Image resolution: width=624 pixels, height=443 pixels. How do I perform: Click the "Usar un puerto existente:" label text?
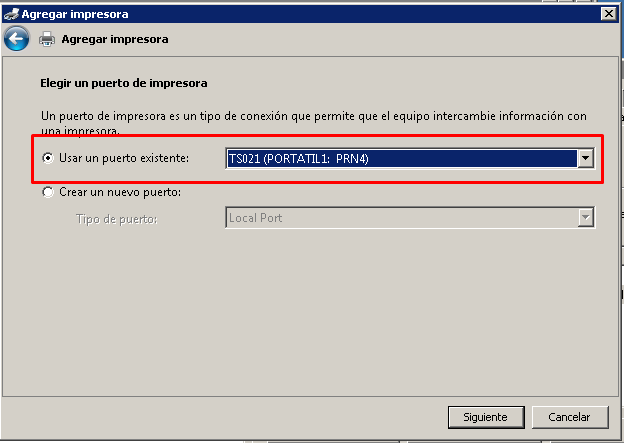125,158
